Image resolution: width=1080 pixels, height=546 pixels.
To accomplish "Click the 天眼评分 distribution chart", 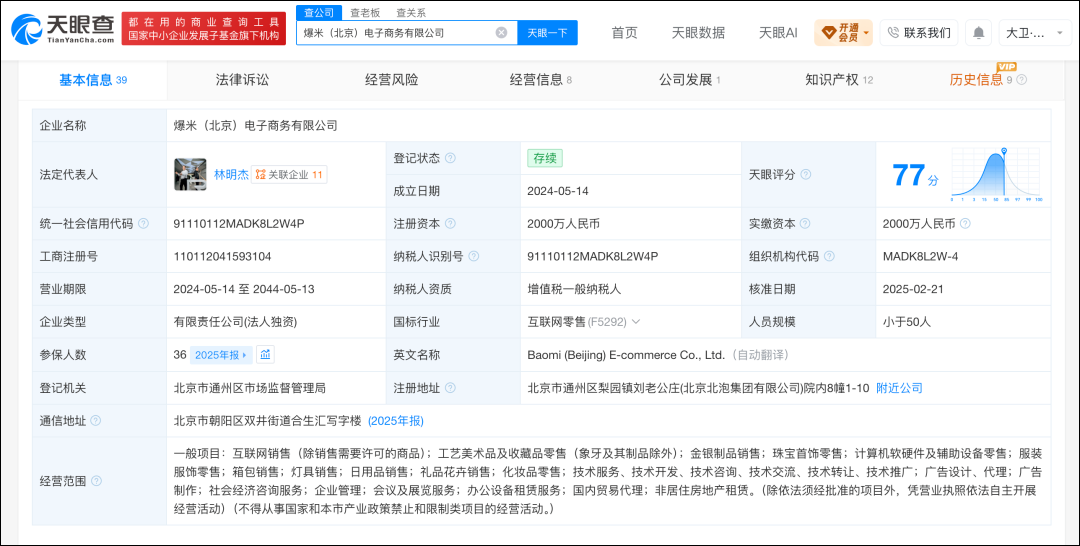I will tap(996, 174).
